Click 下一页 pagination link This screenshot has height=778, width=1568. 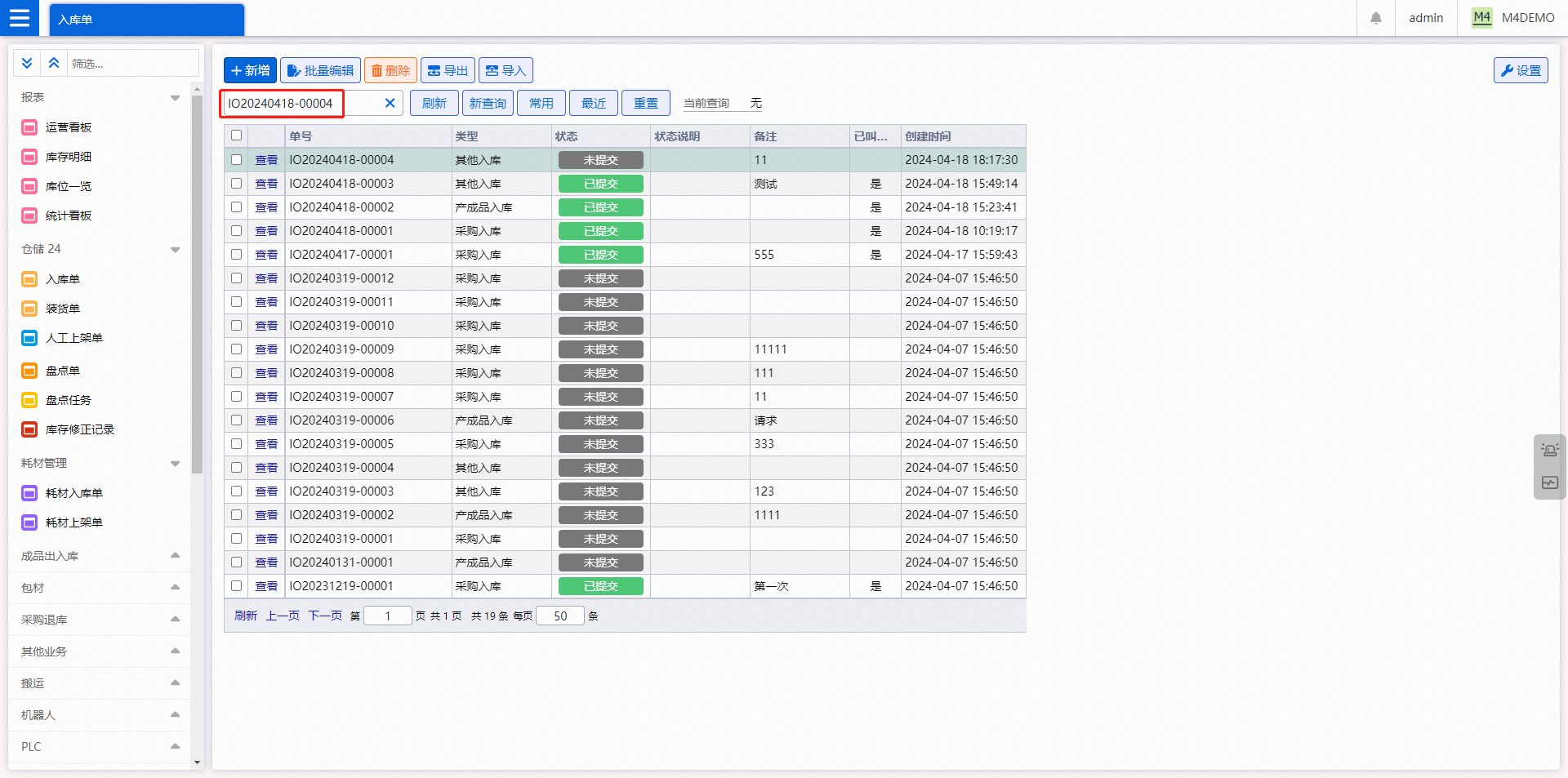(x=325, y=616)
